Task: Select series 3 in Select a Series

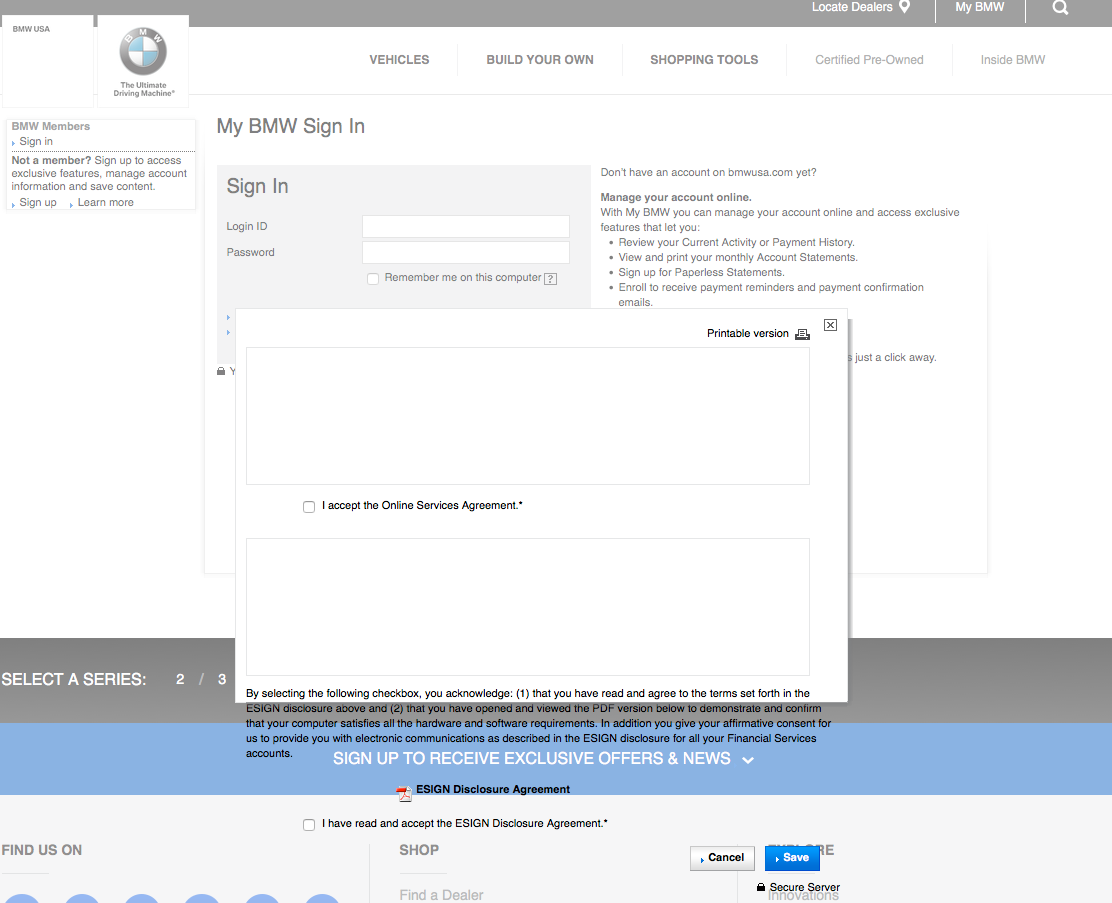Action: 222,680
